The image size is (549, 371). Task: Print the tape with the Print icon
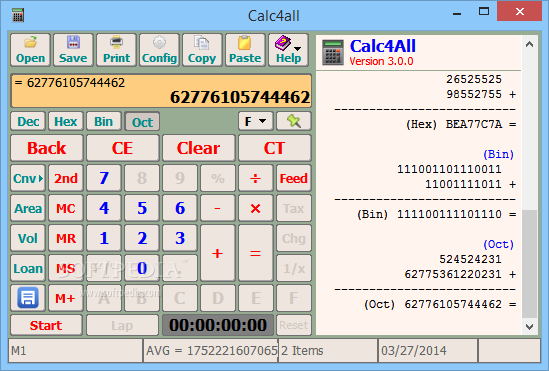116,50
